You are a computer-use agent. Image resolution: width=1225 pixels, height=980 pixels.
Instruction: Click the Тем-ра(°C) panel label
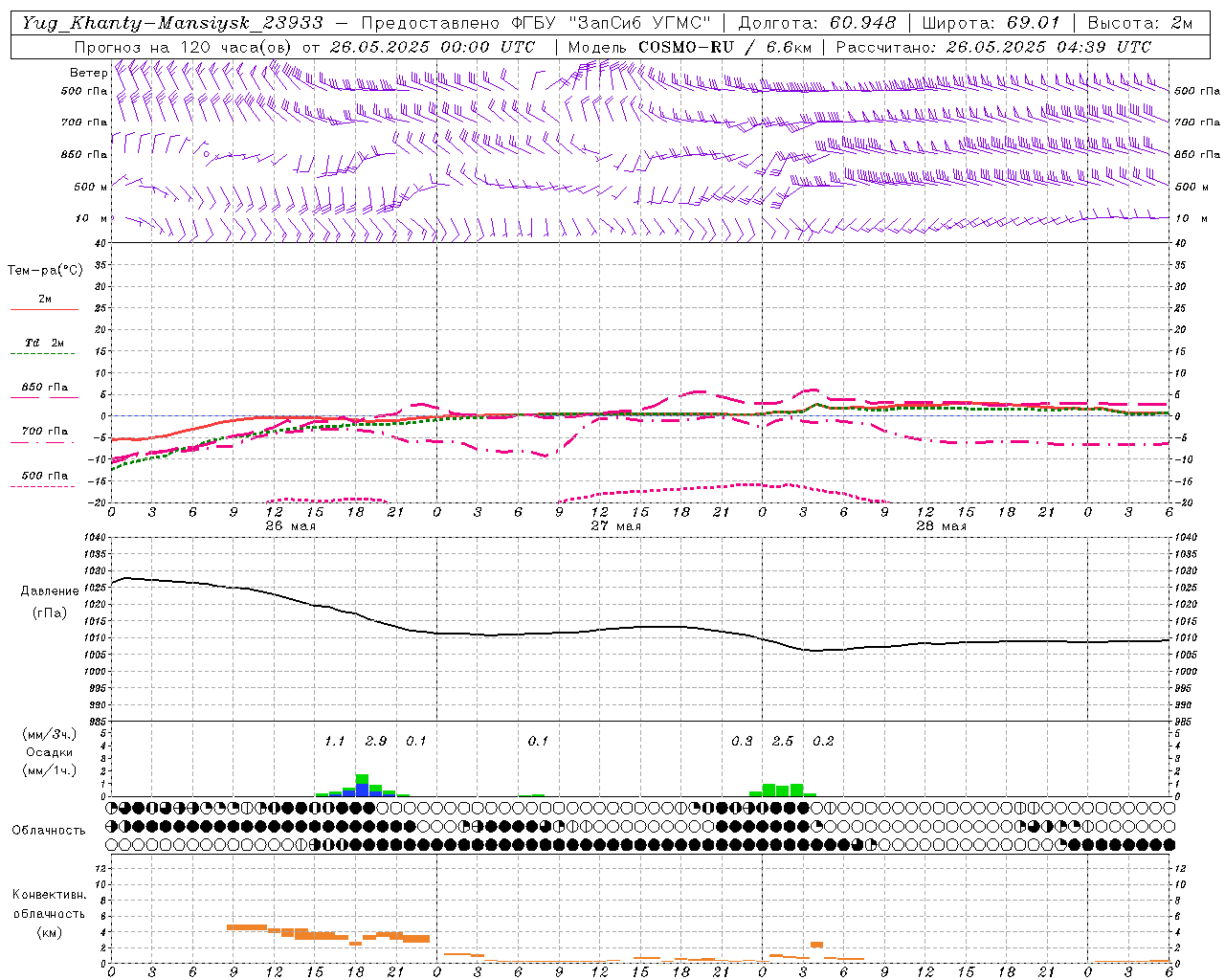click(x=45, y=271)
